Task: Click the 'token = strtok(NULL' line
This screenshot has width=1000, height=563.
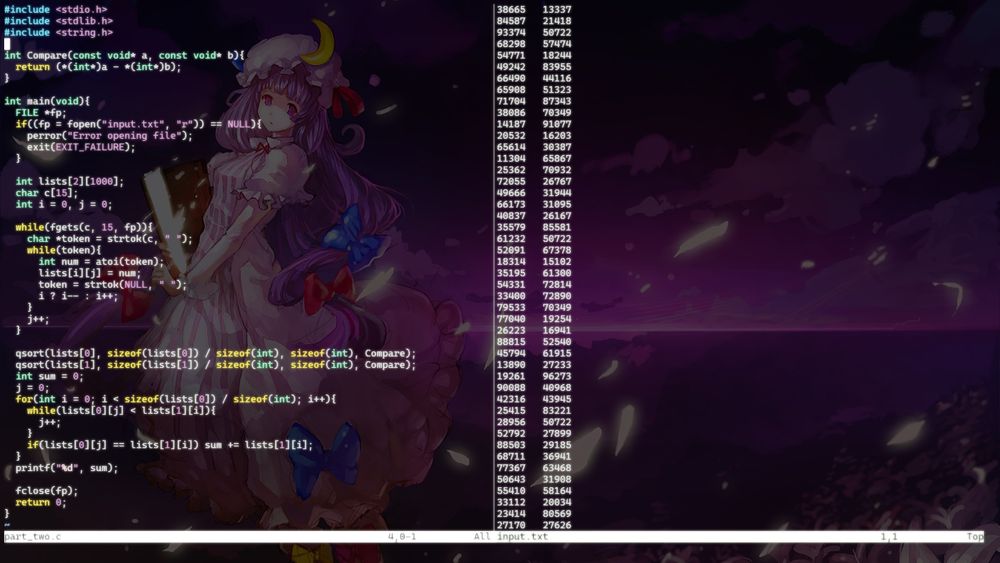Action: (x=113, y=285)
